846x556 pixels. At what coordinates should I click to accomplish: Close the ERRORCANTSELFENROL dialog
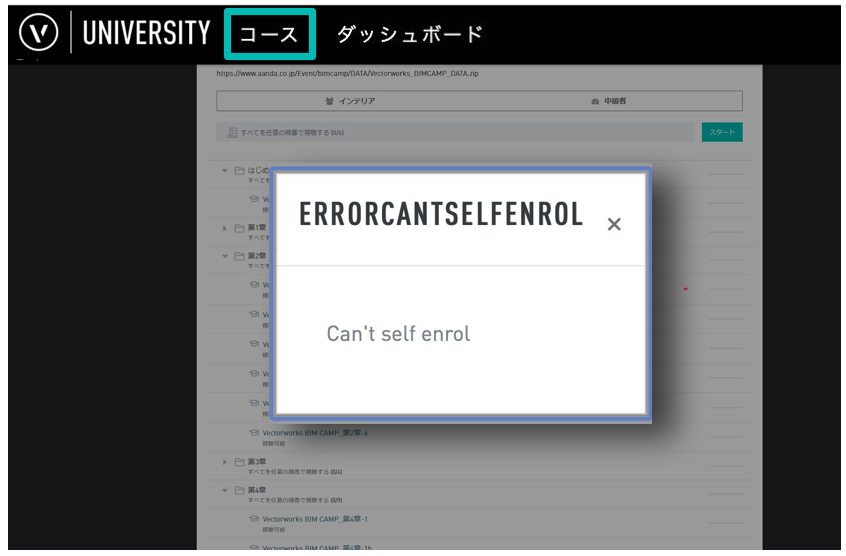pyautogui.click(x=614, y=225)
